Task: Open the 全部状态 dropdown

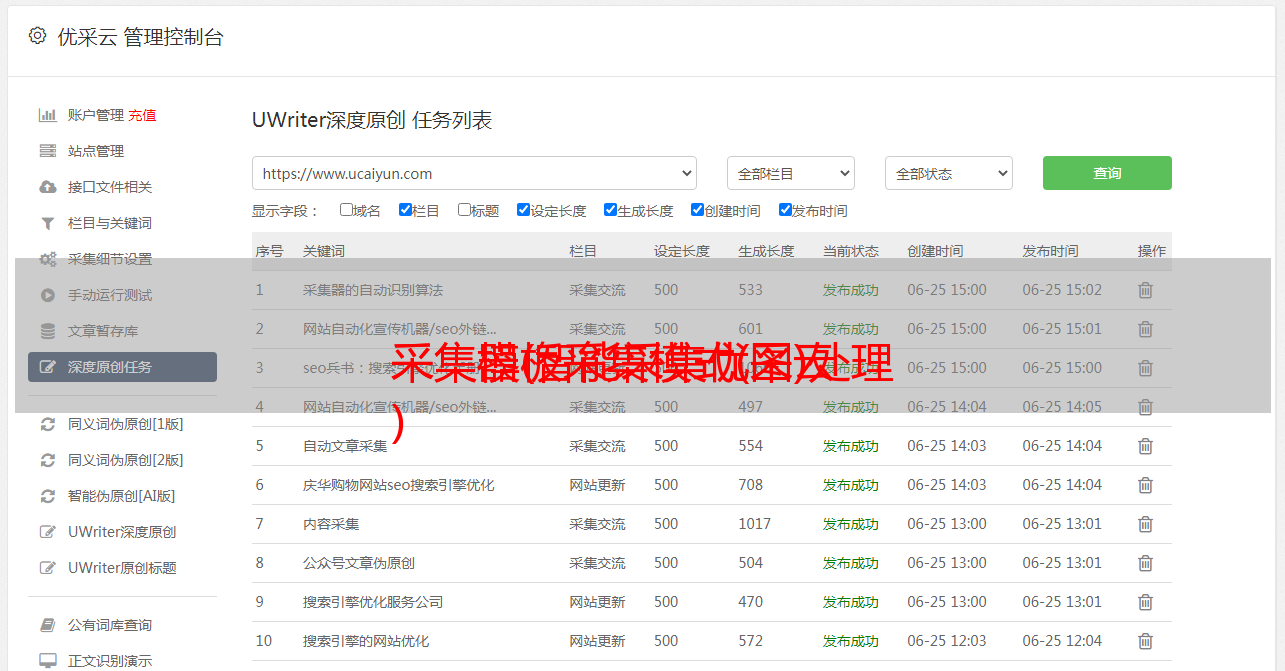Action: click(x=949, y=173)
